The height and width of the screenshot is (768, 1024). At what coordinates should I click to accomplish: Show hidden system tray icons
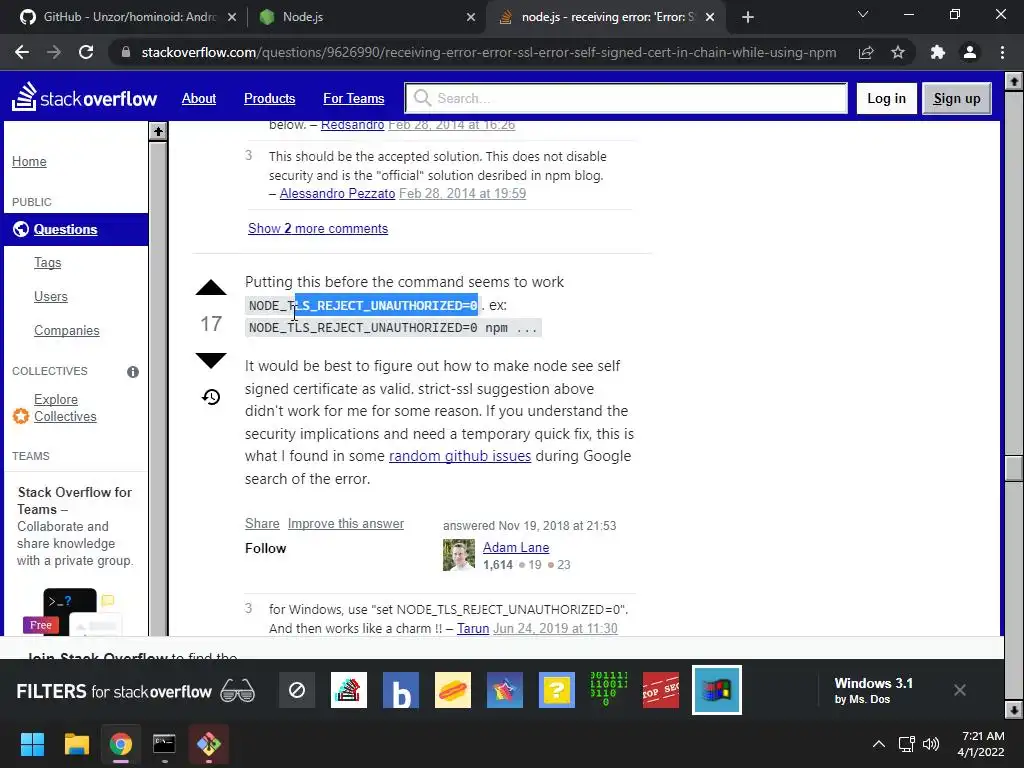[879, 744]
